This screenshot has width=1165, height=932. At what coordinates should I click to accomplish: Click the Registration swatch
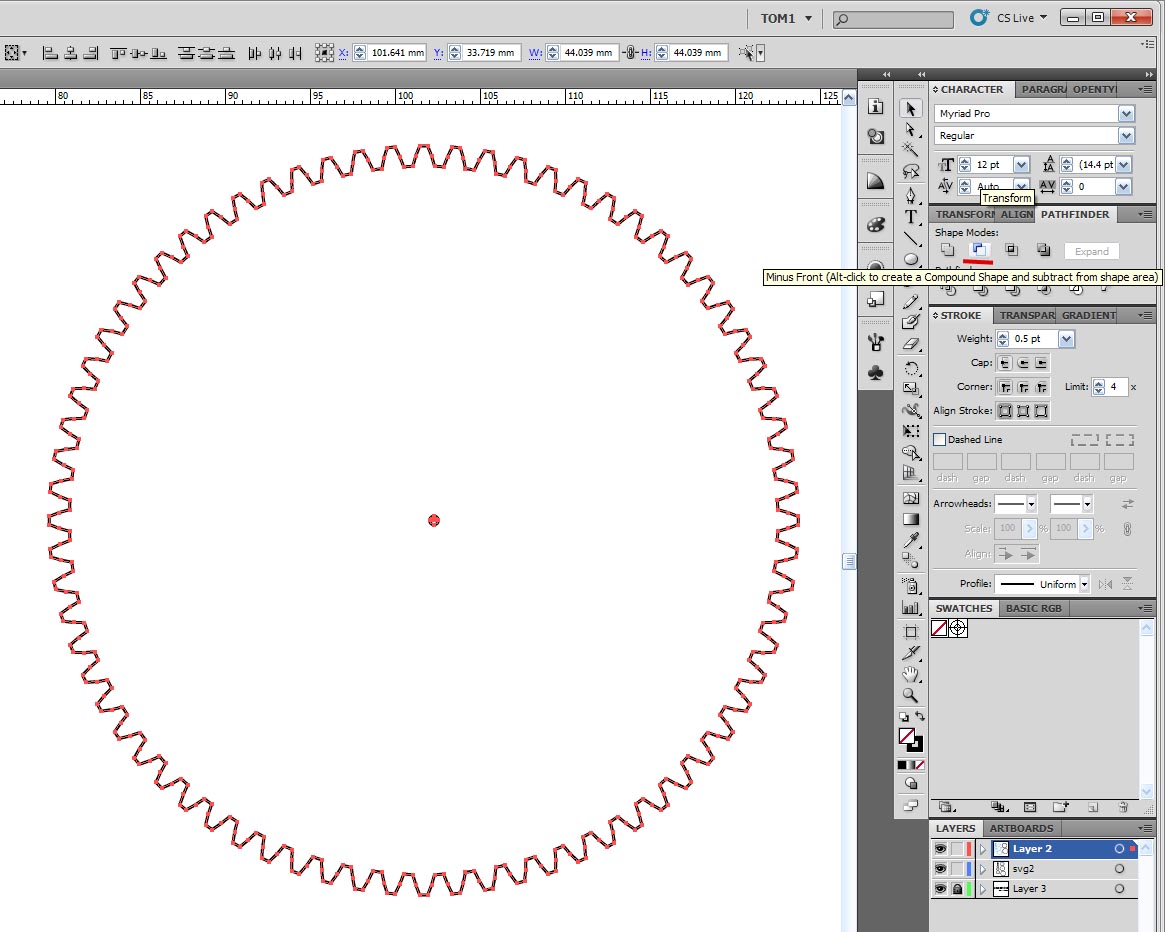(x=958, y=629)
